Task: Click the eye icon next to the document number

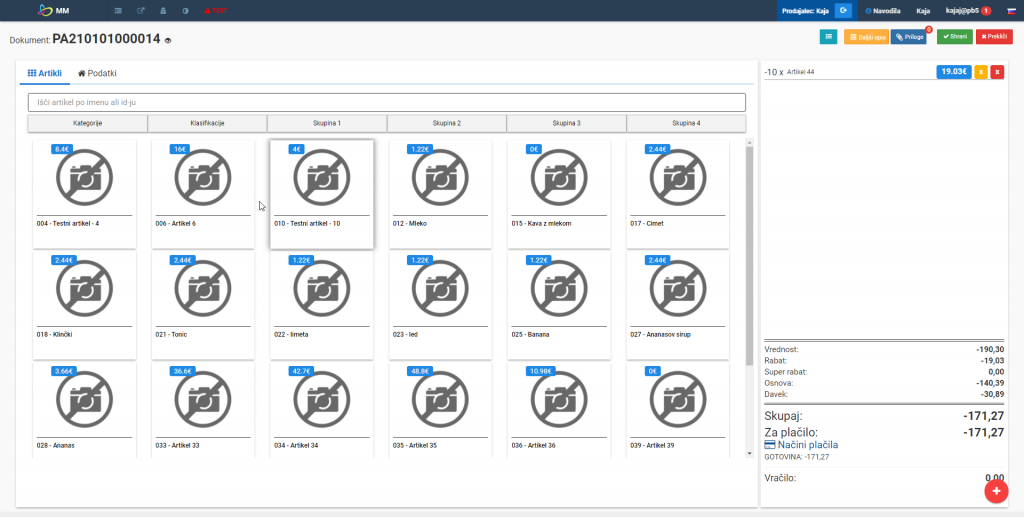Action: tap(168, 40)
